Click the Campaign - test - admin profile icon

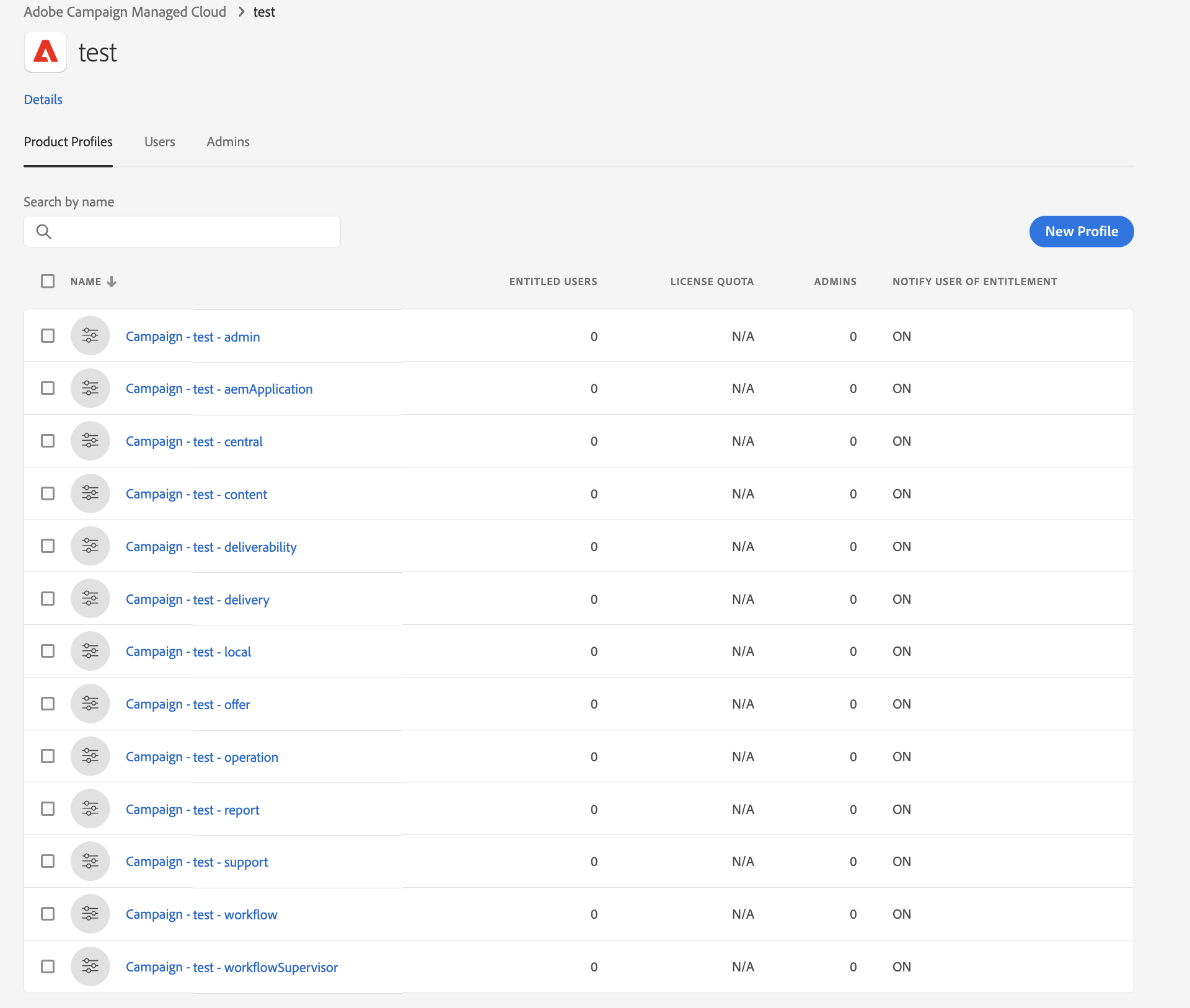(91, 335)
